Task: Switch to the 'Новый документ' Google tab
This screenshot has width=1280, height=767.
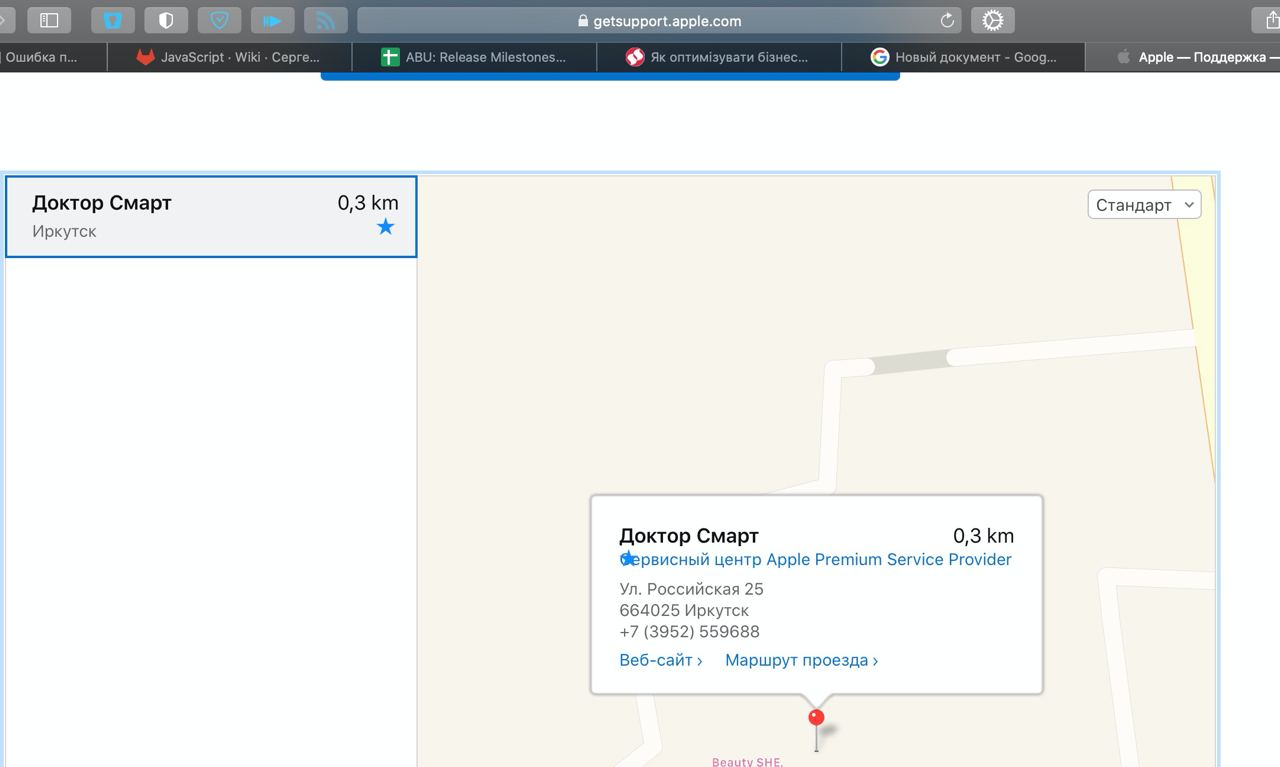Action: coord(963,57)
